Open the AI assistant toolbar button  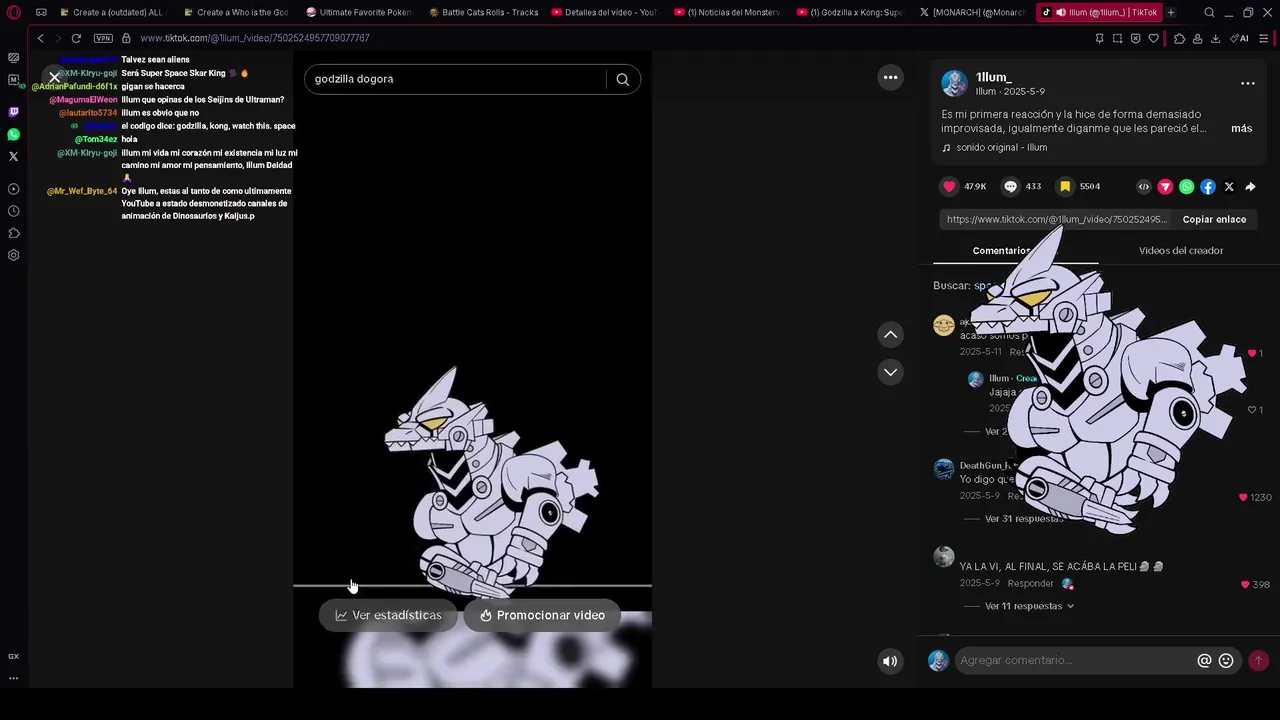(1239, 38)
